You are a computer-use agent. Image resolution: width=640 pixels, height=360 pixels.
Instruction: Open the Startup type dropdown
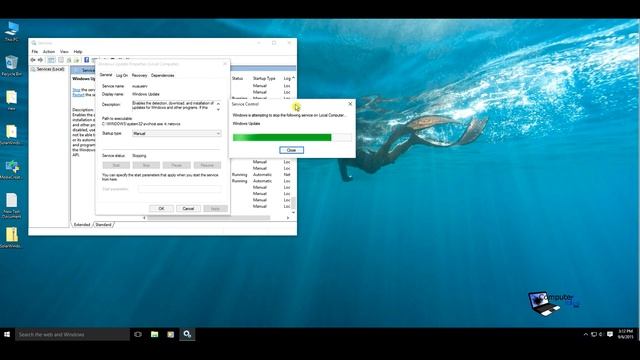tap(176, 133)
